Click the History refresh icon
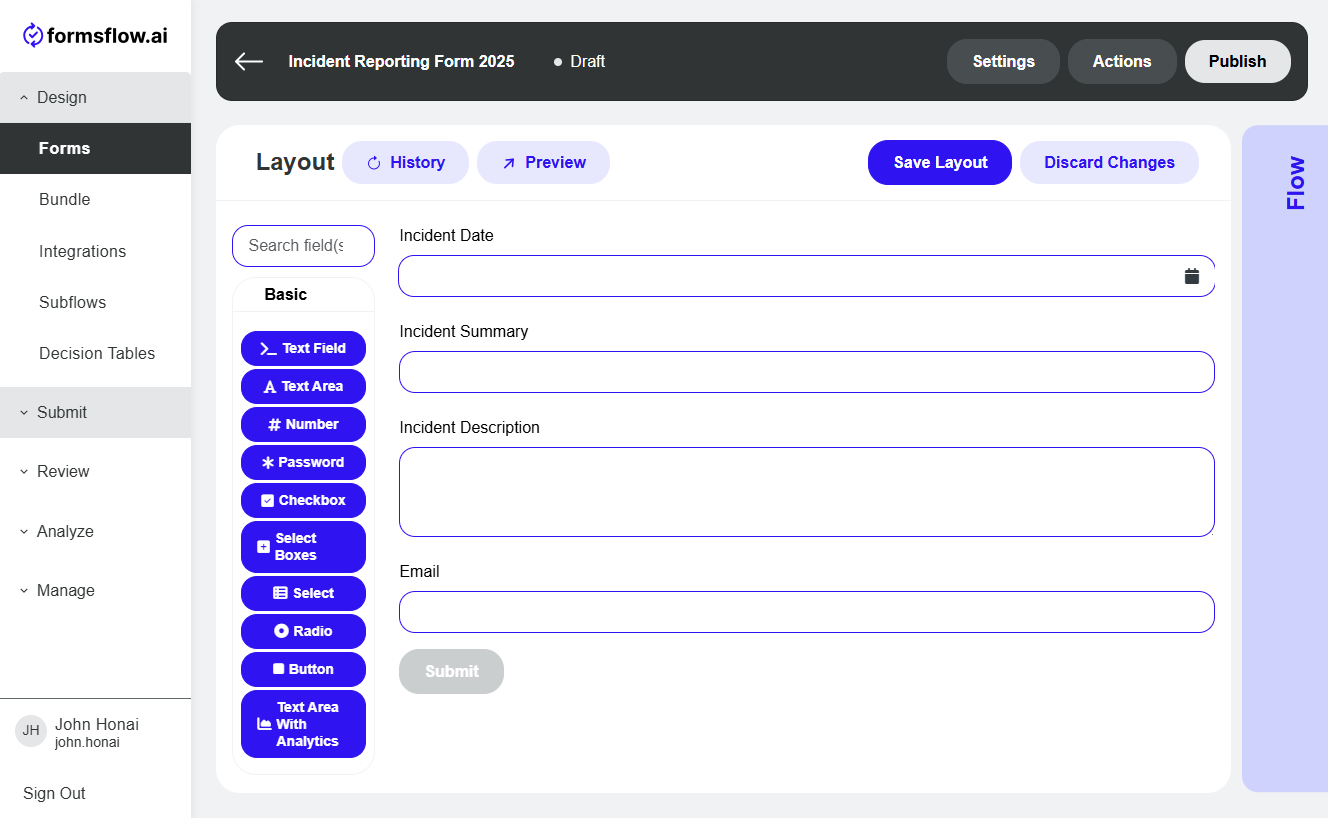 [374, 163]
